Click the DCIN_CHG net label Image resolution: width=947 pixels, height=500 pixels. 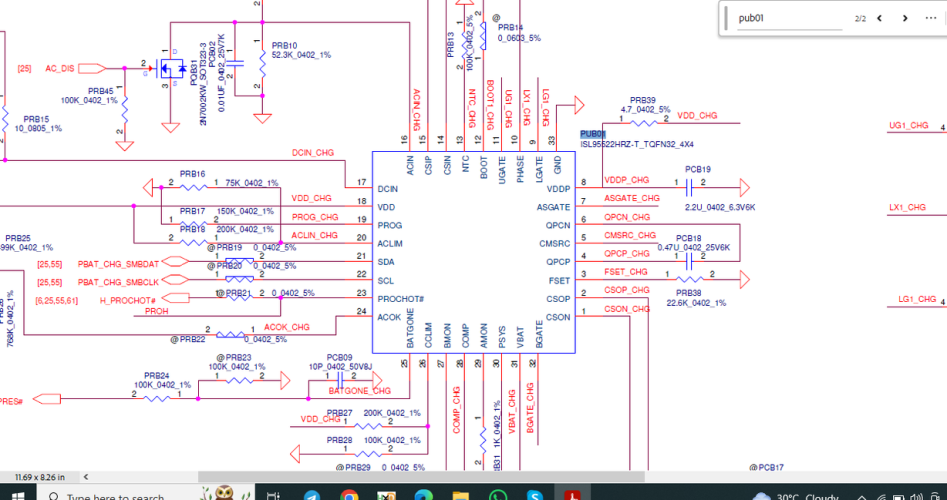tap(313, 153)
